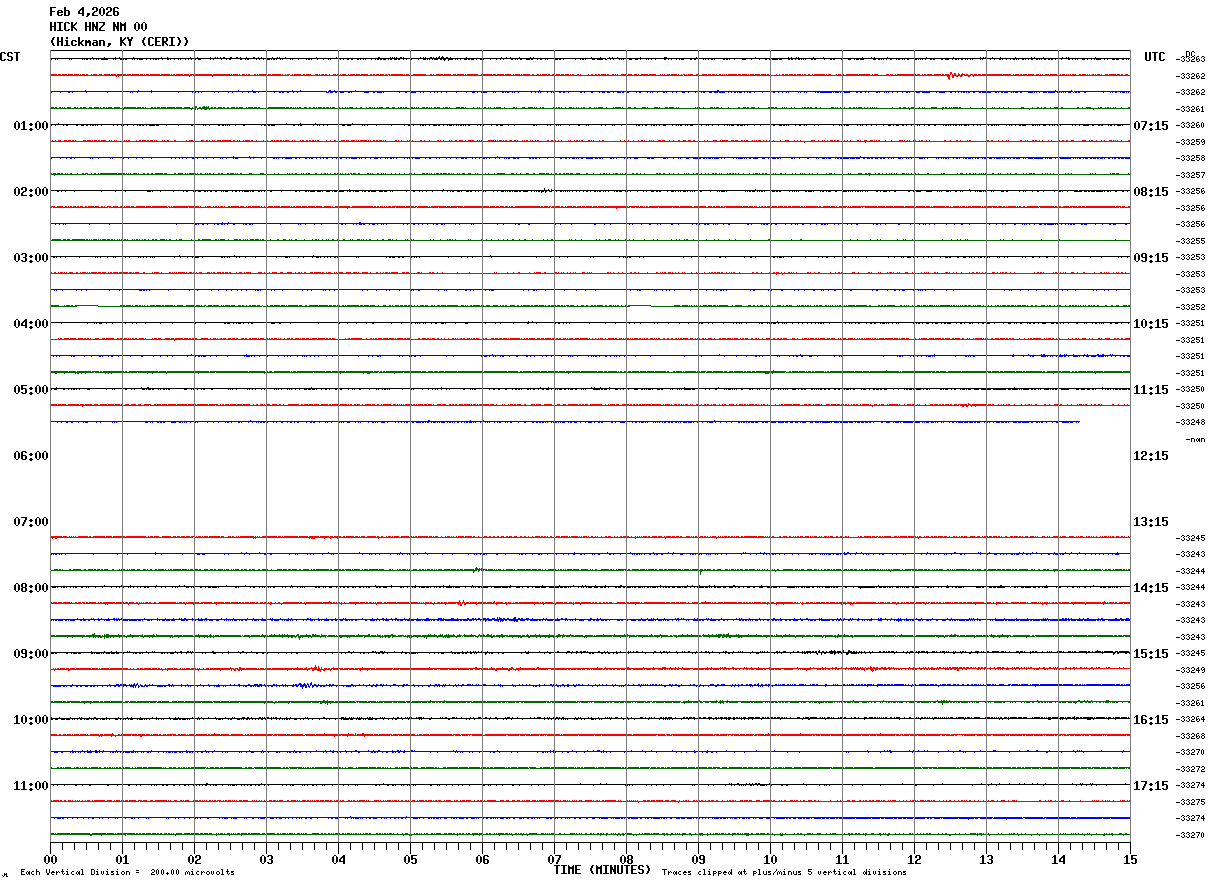The width and height of the screenshot is (1210, 886).
Task: Select minute 07 on the bottom axis
Action: [554, 860]
